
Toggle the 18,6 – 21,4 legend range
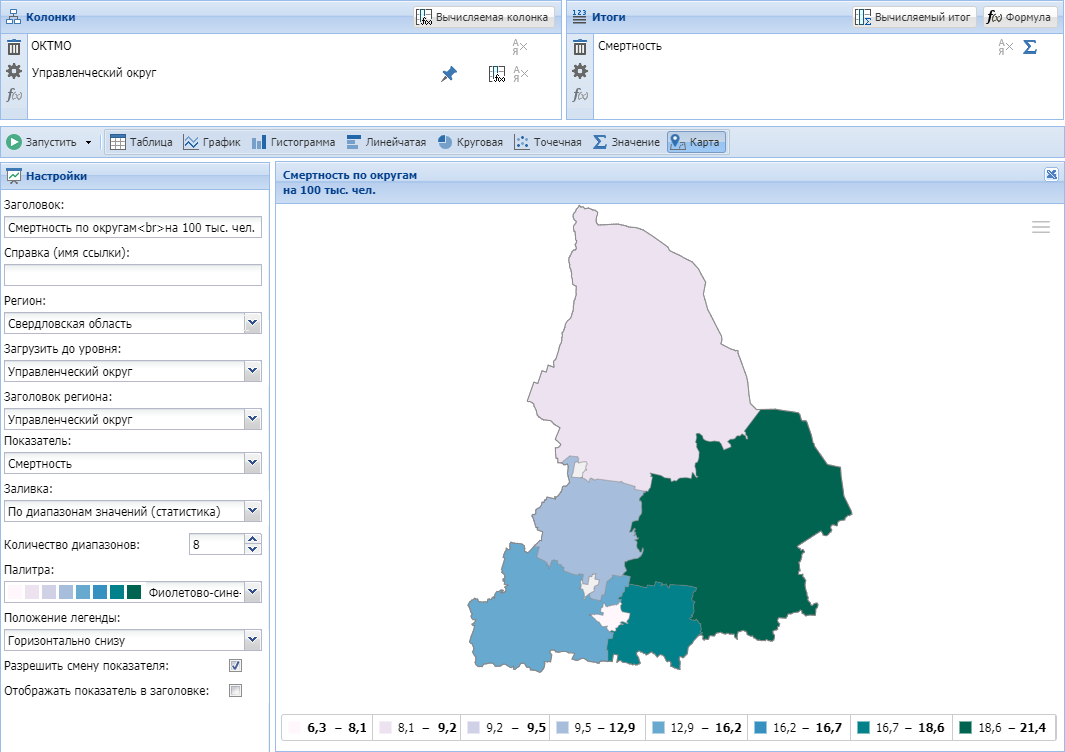click(x=1002, y=728)
